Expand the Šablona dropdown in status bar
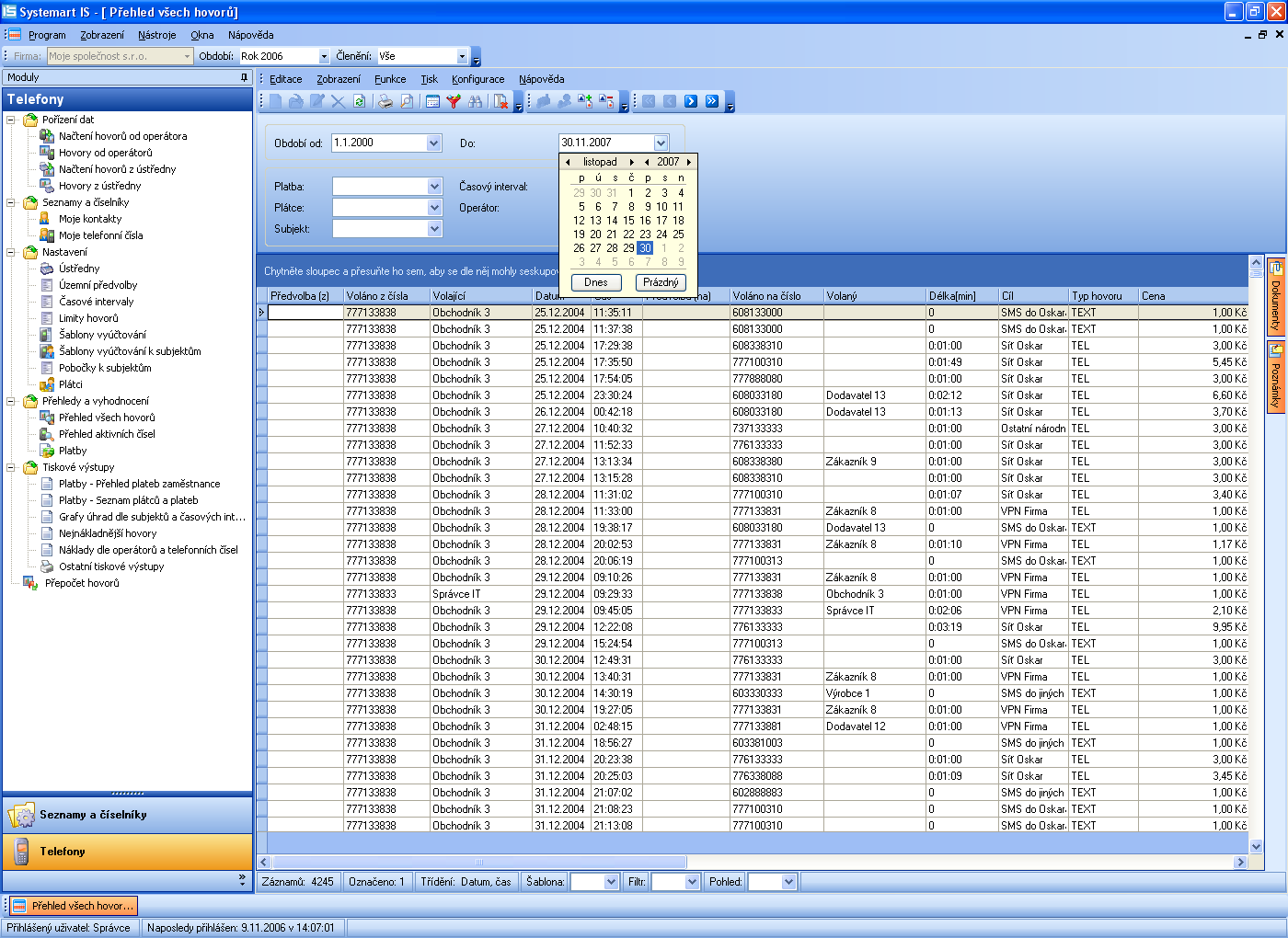 611,882
